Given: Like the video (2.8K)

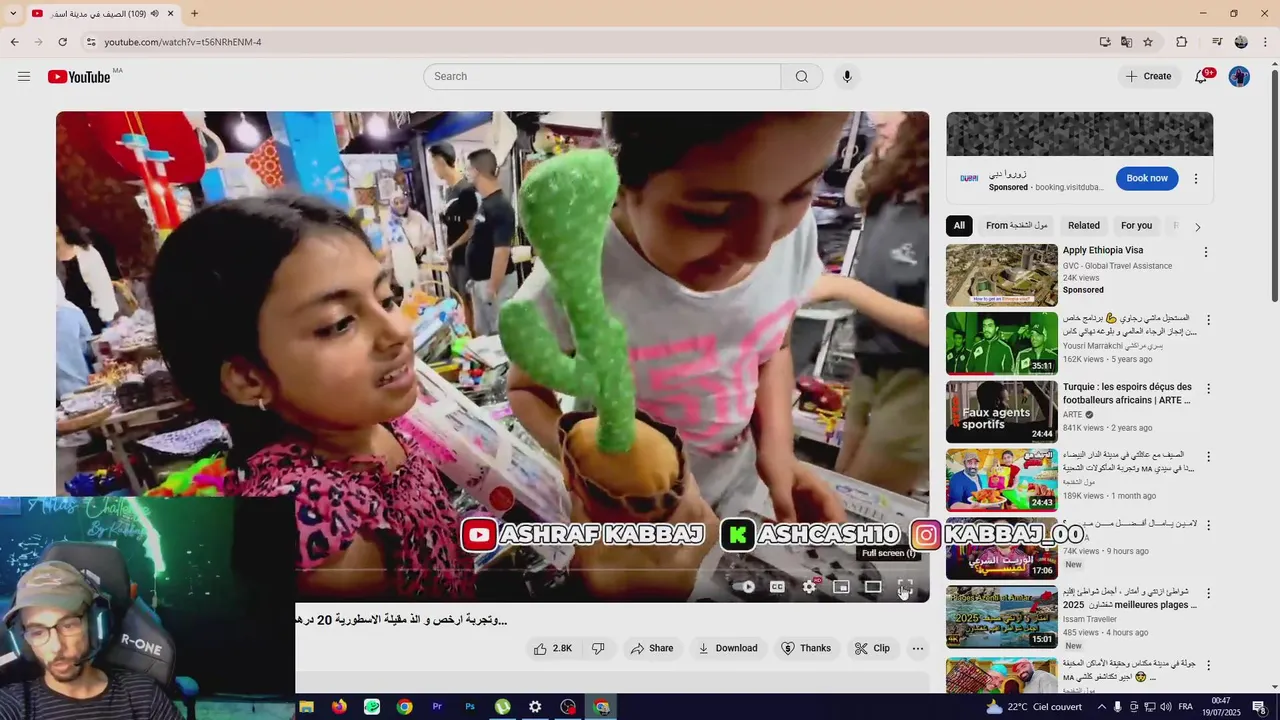Looking at the screenshot, I should (553, 648).
